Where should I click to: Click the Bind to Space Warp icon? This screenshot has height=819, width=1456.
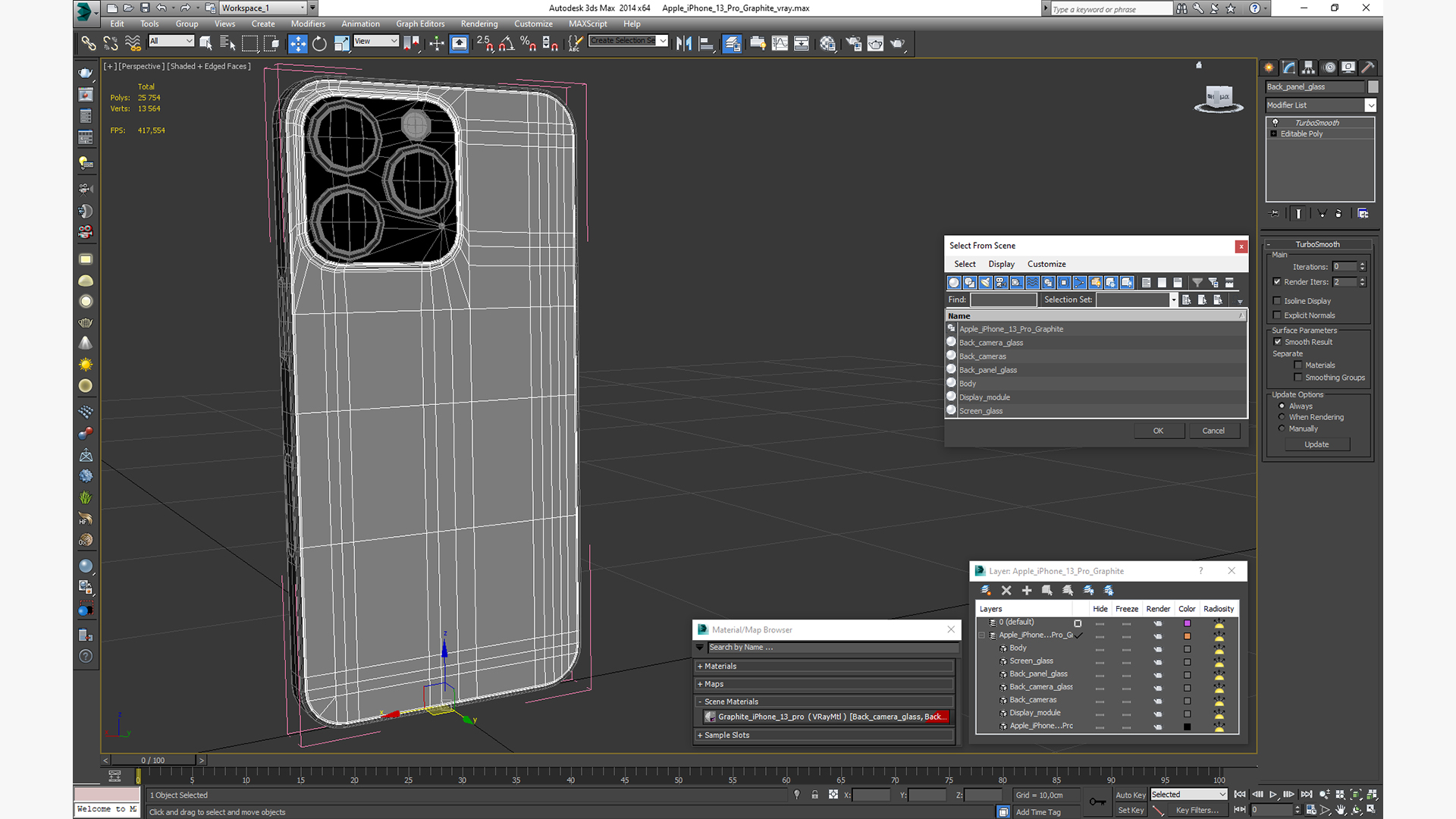tap(133, 44)
